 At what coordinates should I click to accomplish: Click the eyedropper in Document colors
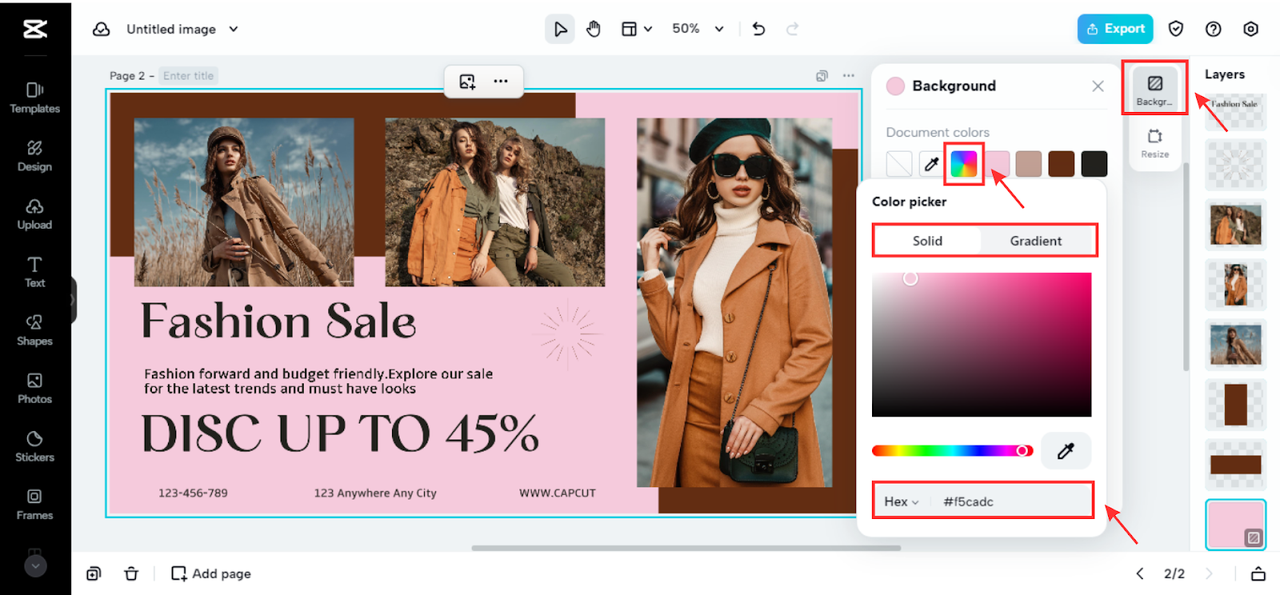(x=931, y=164)
